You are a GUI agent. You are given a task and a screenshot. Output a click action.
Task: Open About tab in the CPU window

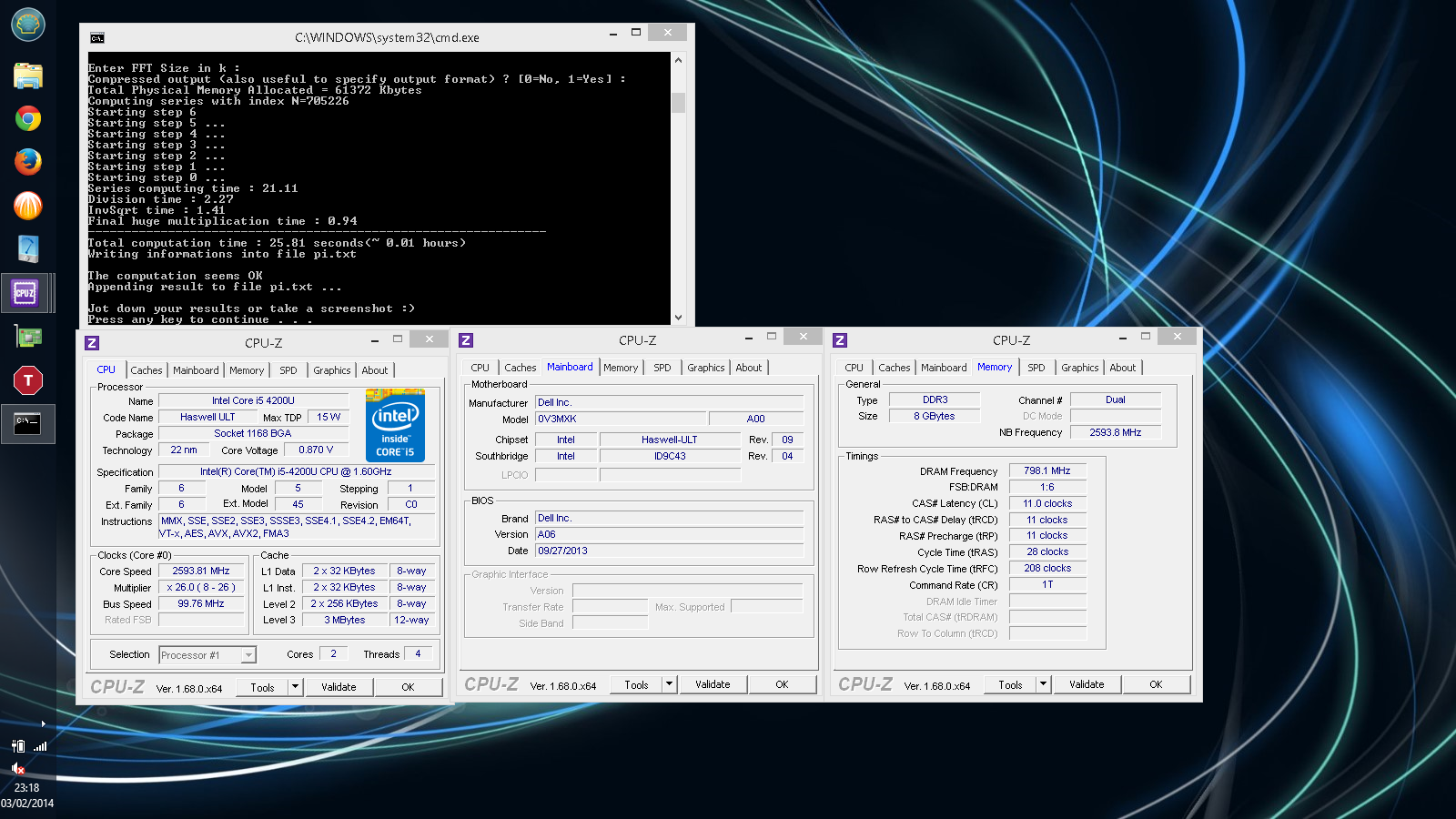click(374, 370)
